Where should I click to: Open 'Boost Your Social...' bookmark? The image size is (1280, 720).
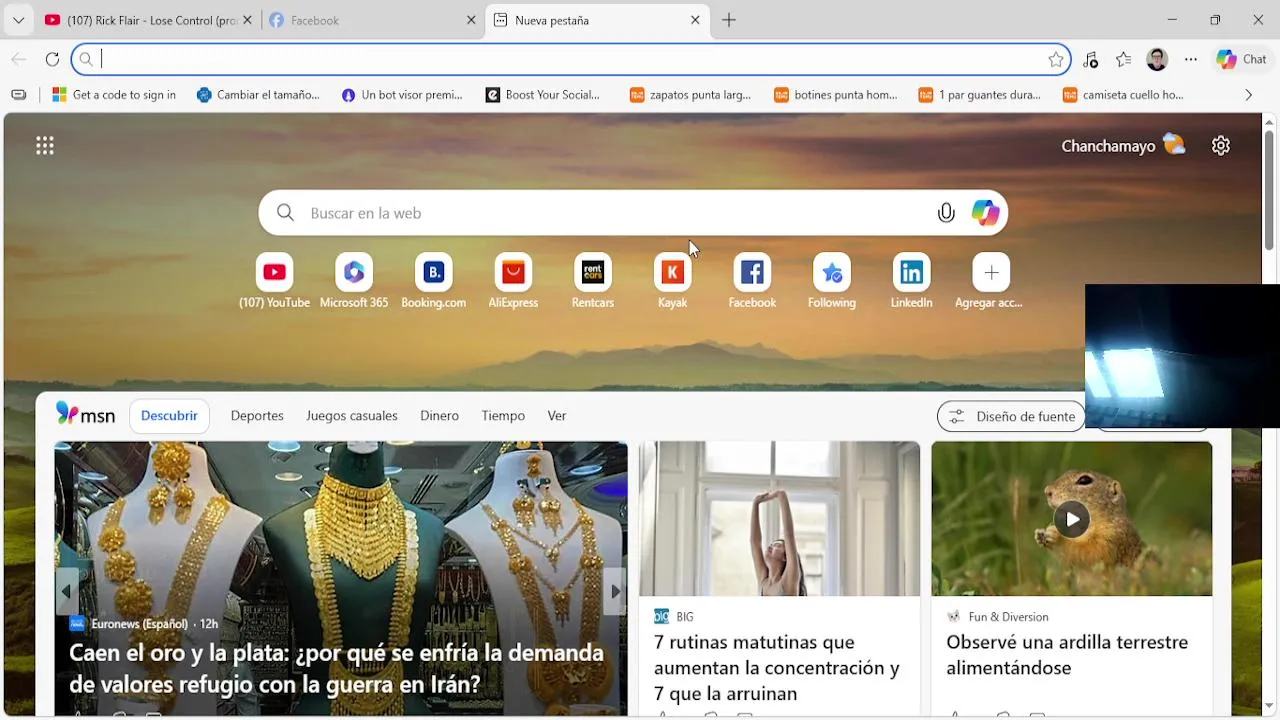pyautogui.click(x=543, y=95)
